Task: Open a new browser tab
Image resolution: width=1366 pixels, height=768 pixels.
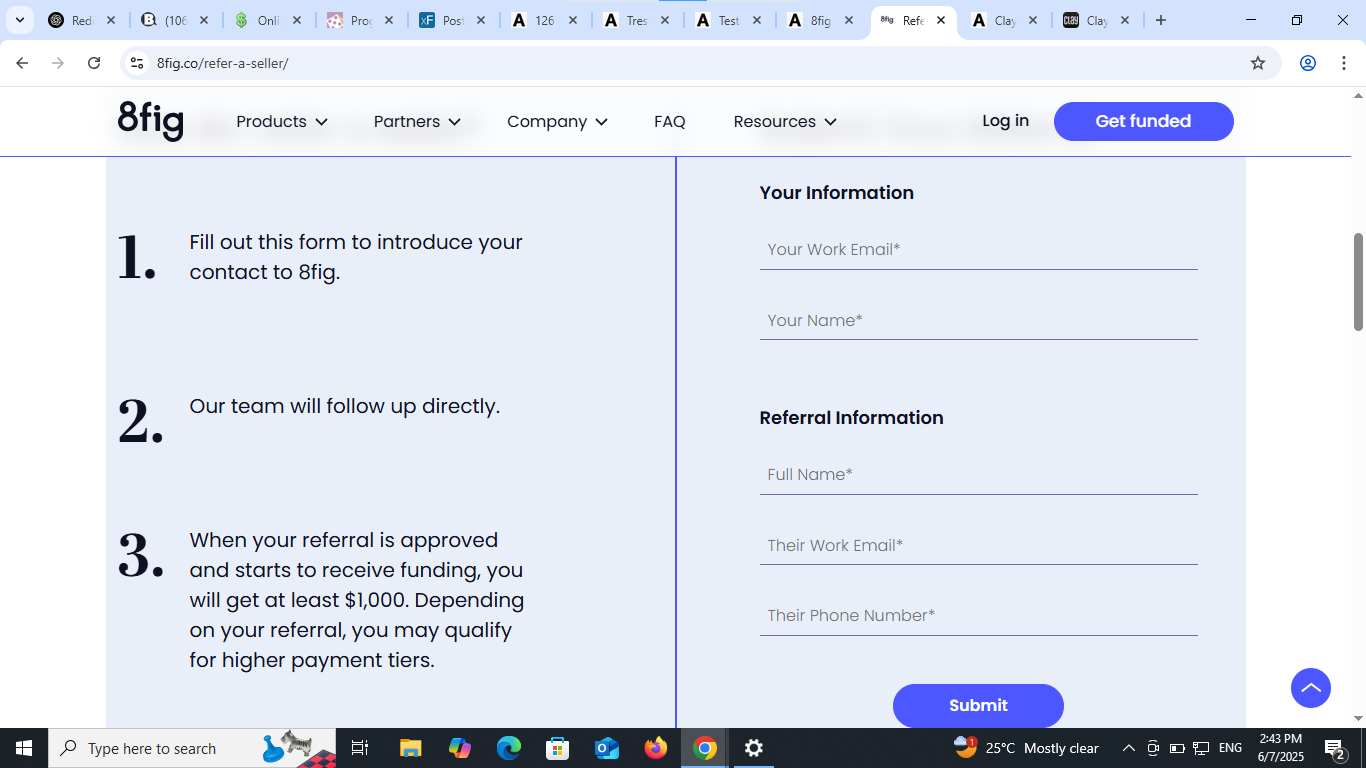Action: pos(1161,20)
